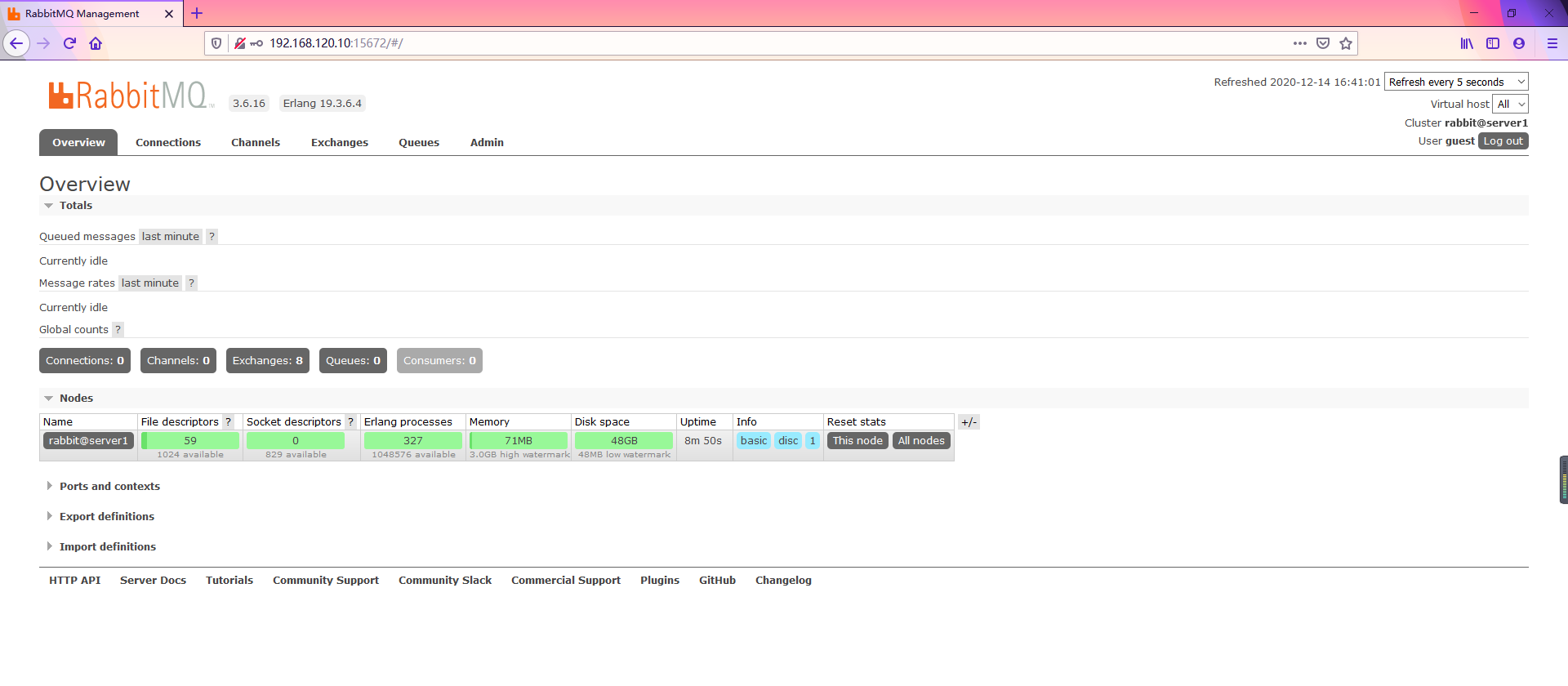Click the Disk space 48GB bar
The width and height of the screenshot is (1568, 686).
click(x=624, y=441)
